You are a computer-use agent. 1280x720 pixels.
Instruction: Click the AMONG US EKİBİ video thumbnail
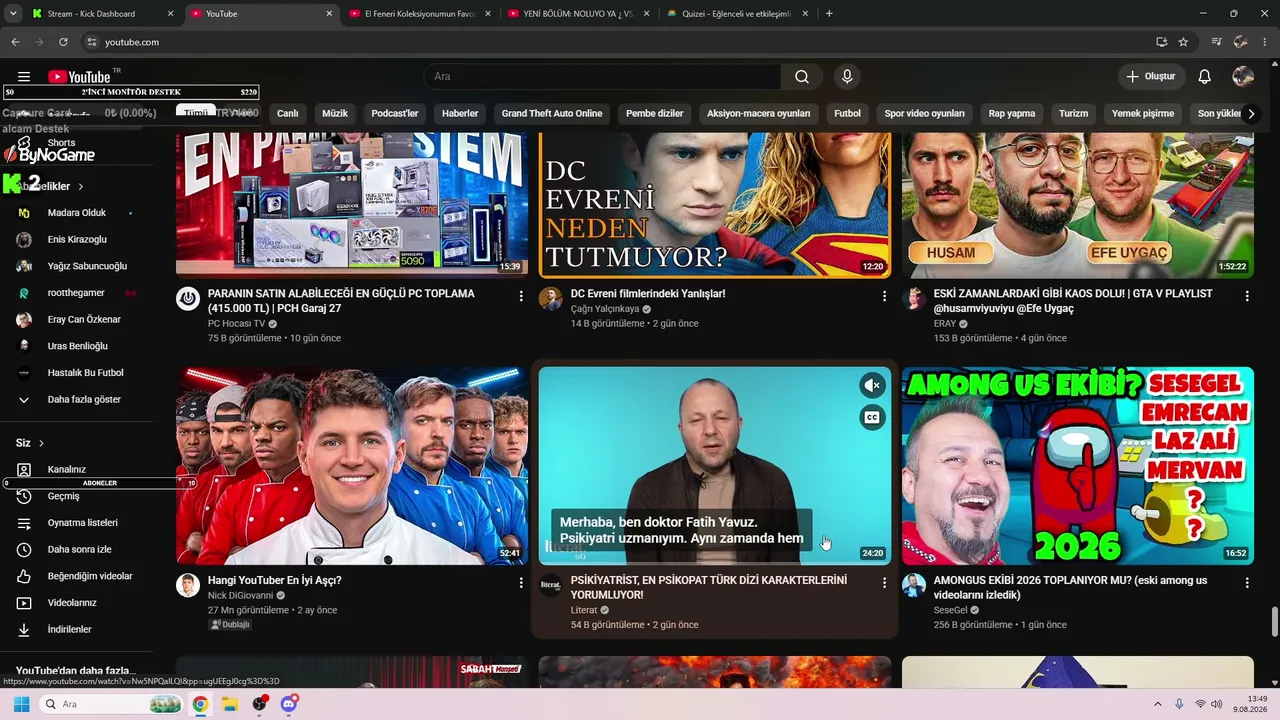pyautogui.click(x=1078, y=466)
